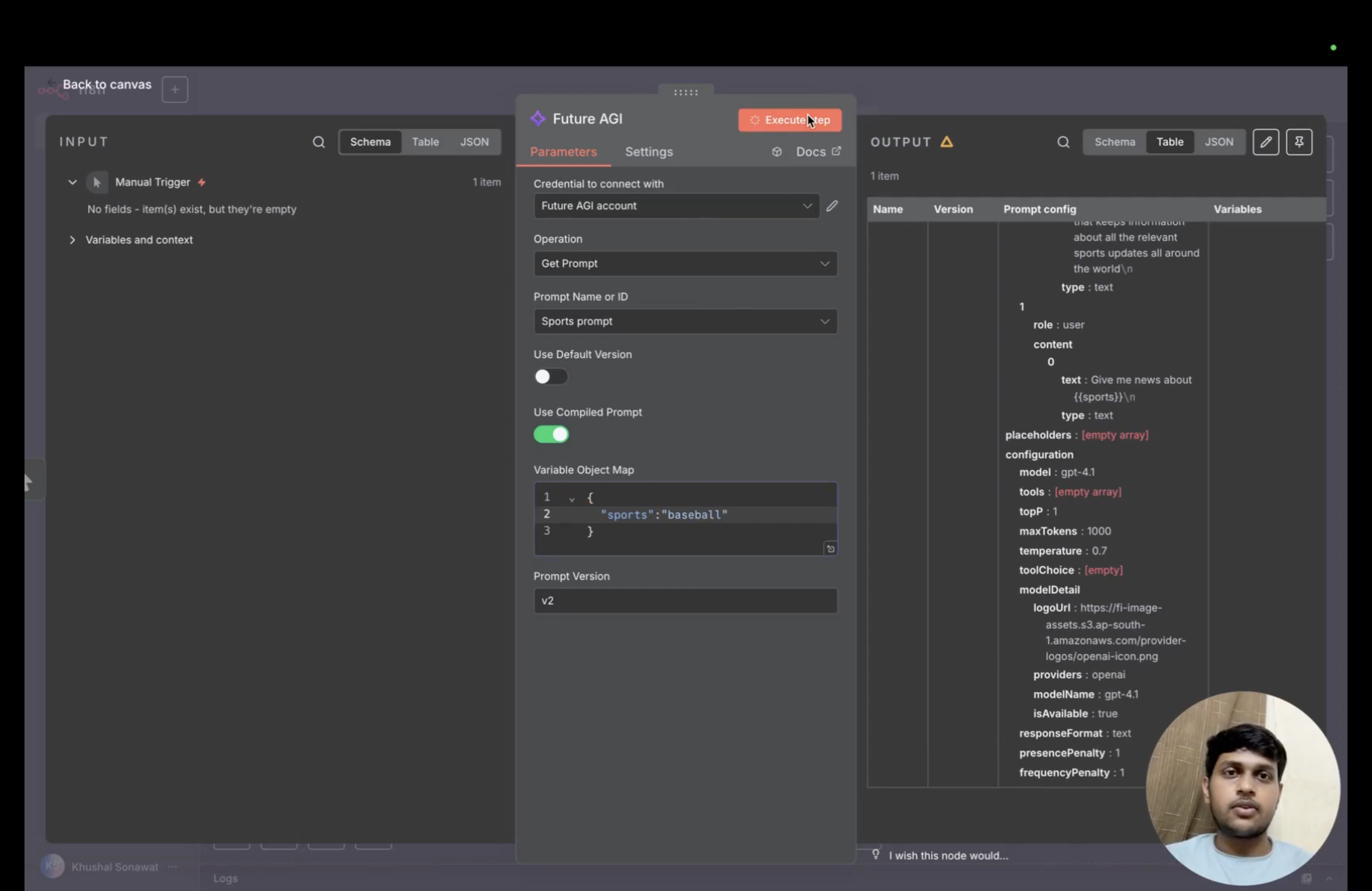Pin the output data
Viewport: 1372px width, 891px height.
click(x=1299, y=142)
